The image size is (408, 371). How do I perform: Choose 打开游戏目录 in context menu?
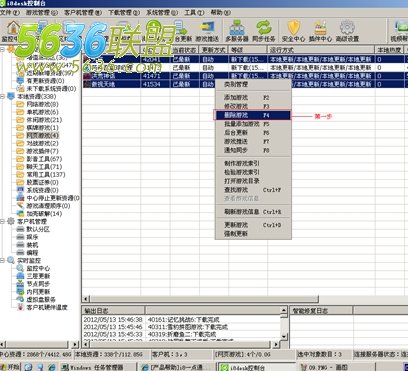[253, 181]
